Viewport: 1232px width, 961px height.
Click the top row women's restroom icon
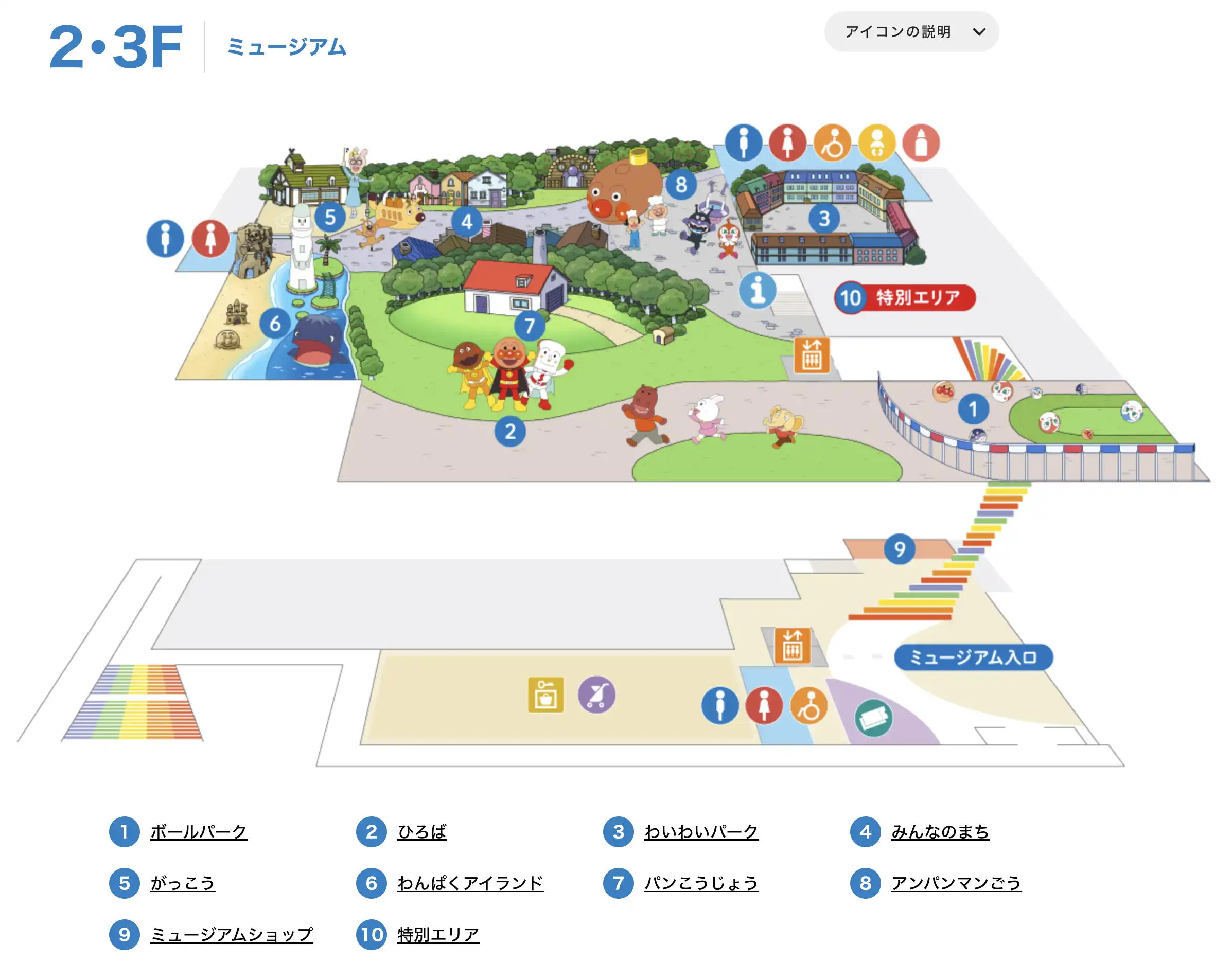[x=787, y=143]
